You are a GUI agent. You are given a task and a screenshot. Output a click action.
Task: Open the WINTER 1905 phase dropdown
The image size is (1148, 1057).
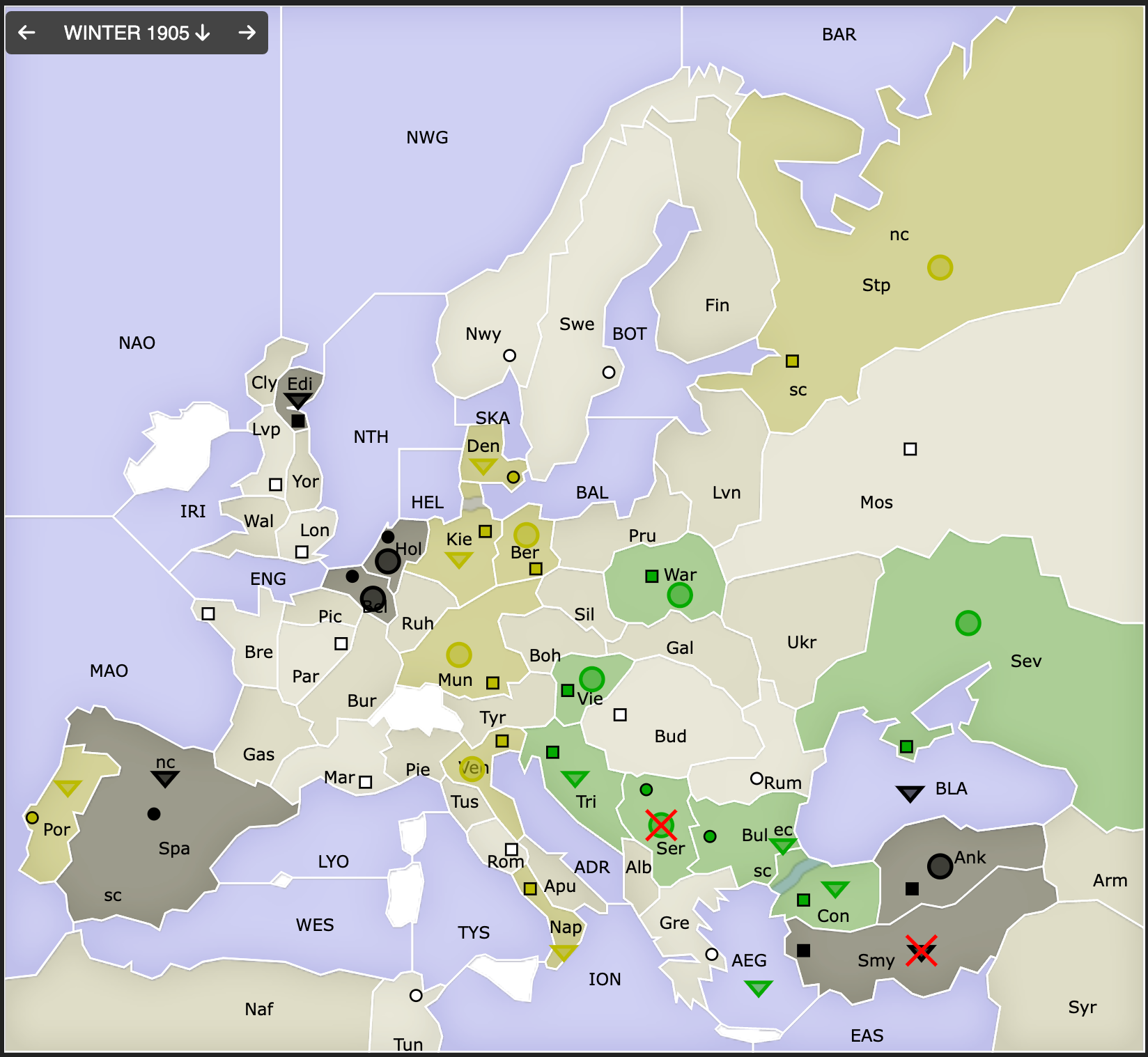(137, 33)
